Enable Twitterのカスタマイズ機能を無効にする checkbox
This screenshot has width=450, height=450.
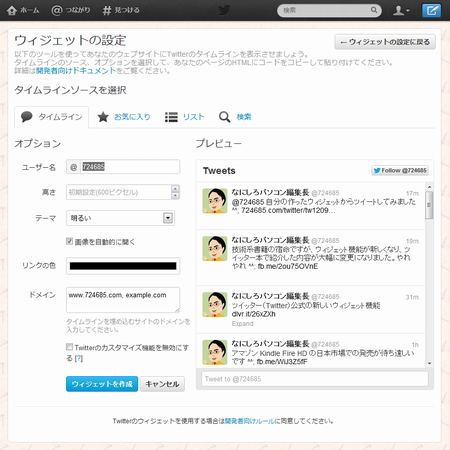[x=69, y=347]
